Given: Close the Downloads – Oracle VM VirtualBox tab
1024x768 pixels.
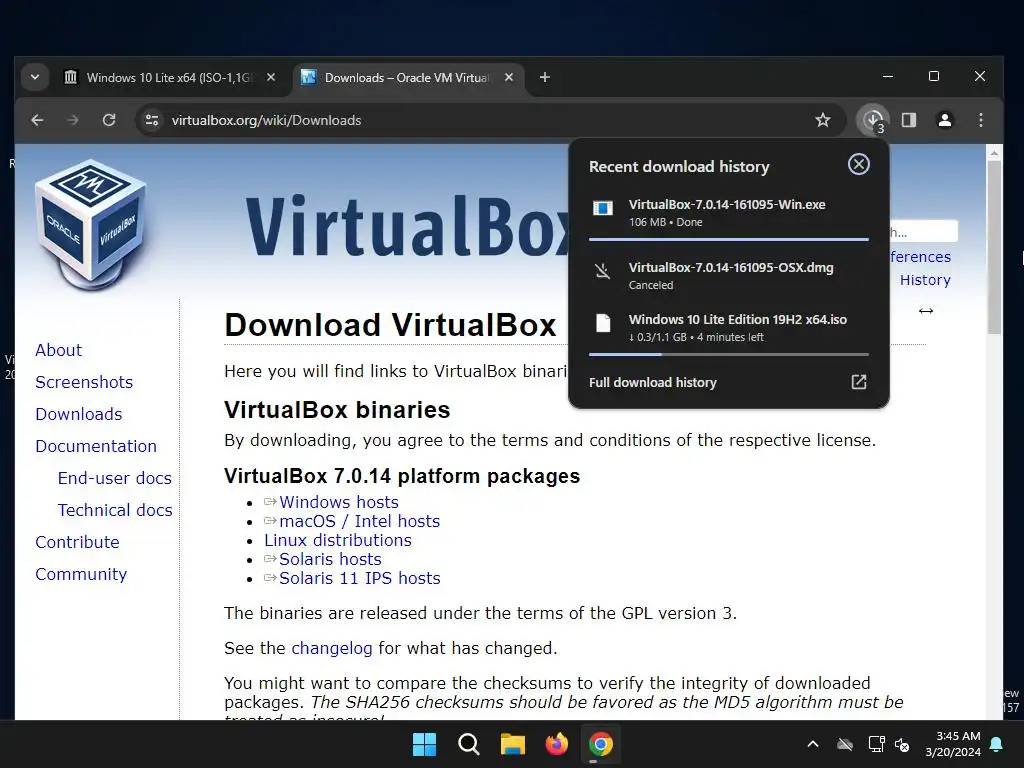Looking at the screenshot, I should point(509,77).
